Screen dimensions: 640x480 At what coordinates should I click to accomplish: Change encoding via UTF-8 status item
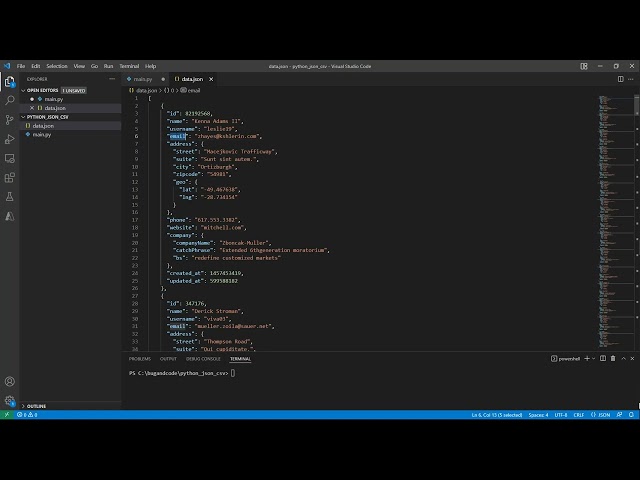[561, 415]
